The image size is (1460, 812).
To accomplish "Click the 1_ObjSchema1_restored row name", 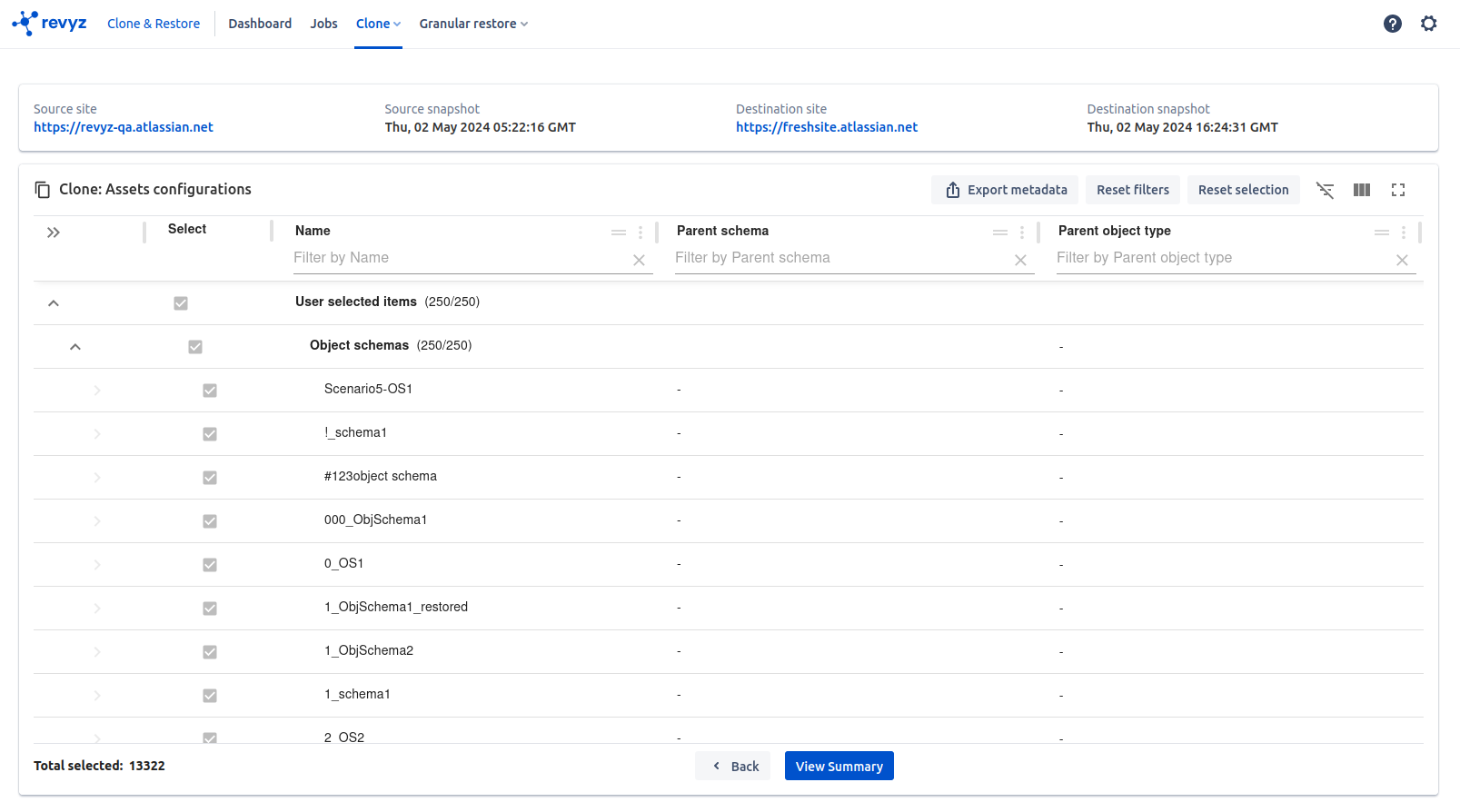I will coord(396,607).
